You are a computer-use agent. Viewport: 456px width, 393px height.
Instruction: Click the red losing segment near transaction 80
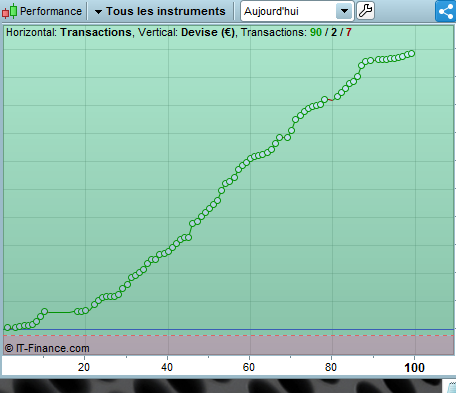click(x=330, y=100)
